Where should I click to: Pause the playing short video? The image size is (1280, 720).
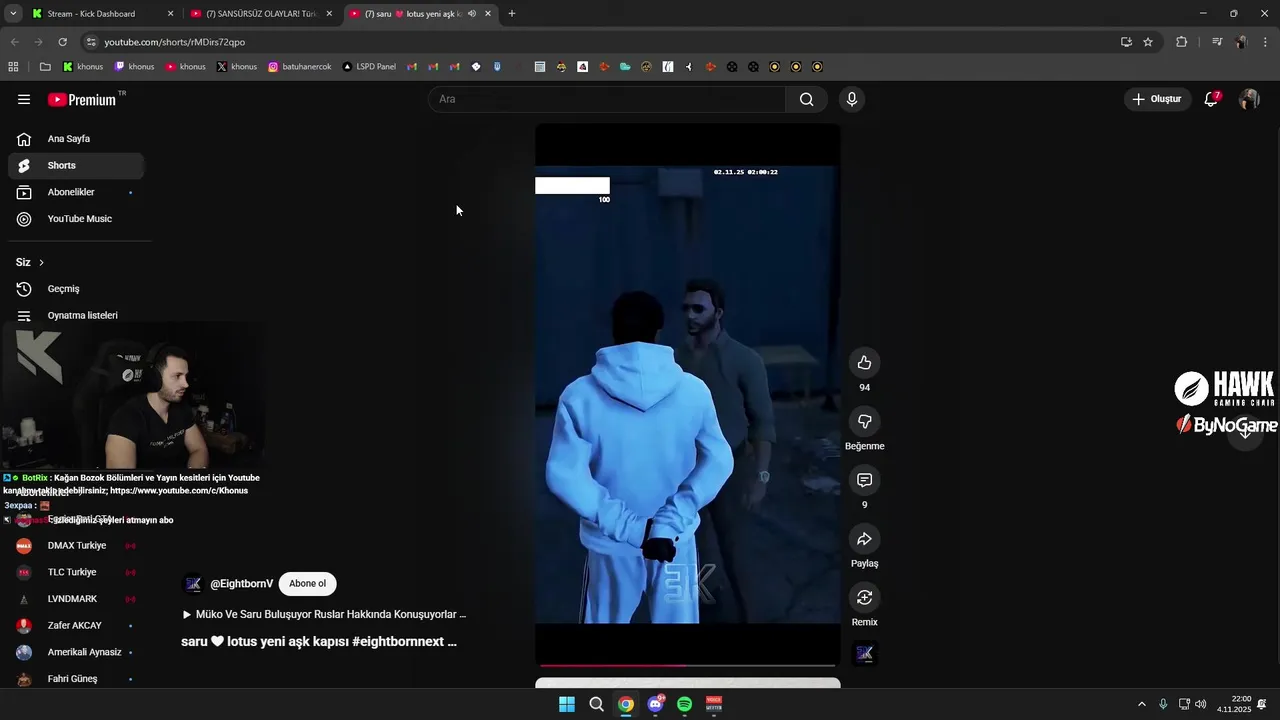click(x=687, y=395)
